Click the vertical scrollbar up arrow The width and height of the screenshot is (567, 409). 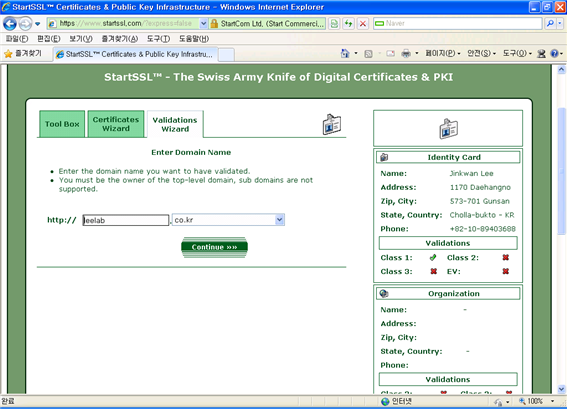tap(561, 69)
